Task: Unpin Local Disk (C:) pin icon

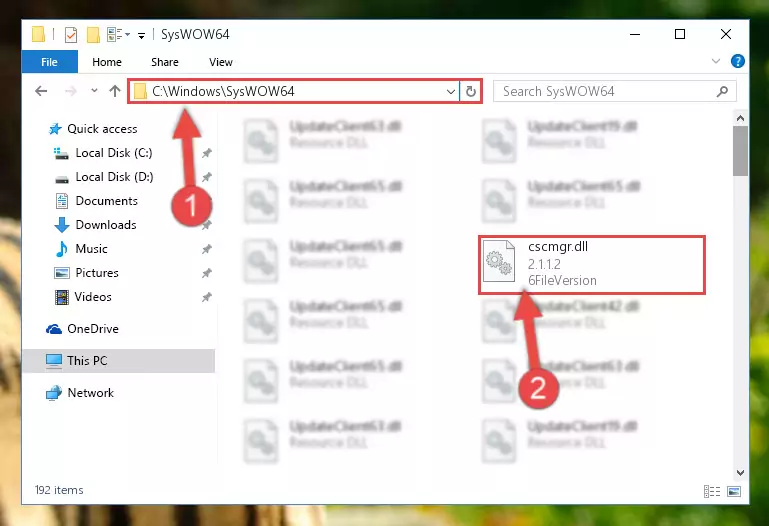Action: point(206,153)
